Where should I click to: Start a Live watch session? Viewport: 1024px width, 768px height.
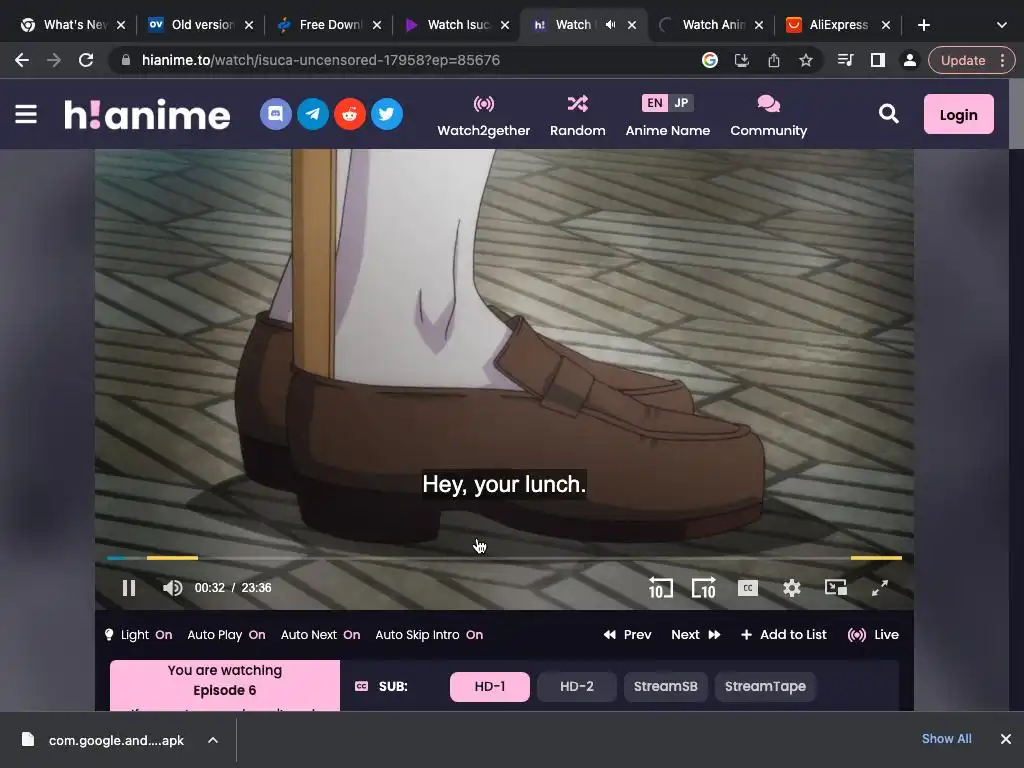(872, 635)
